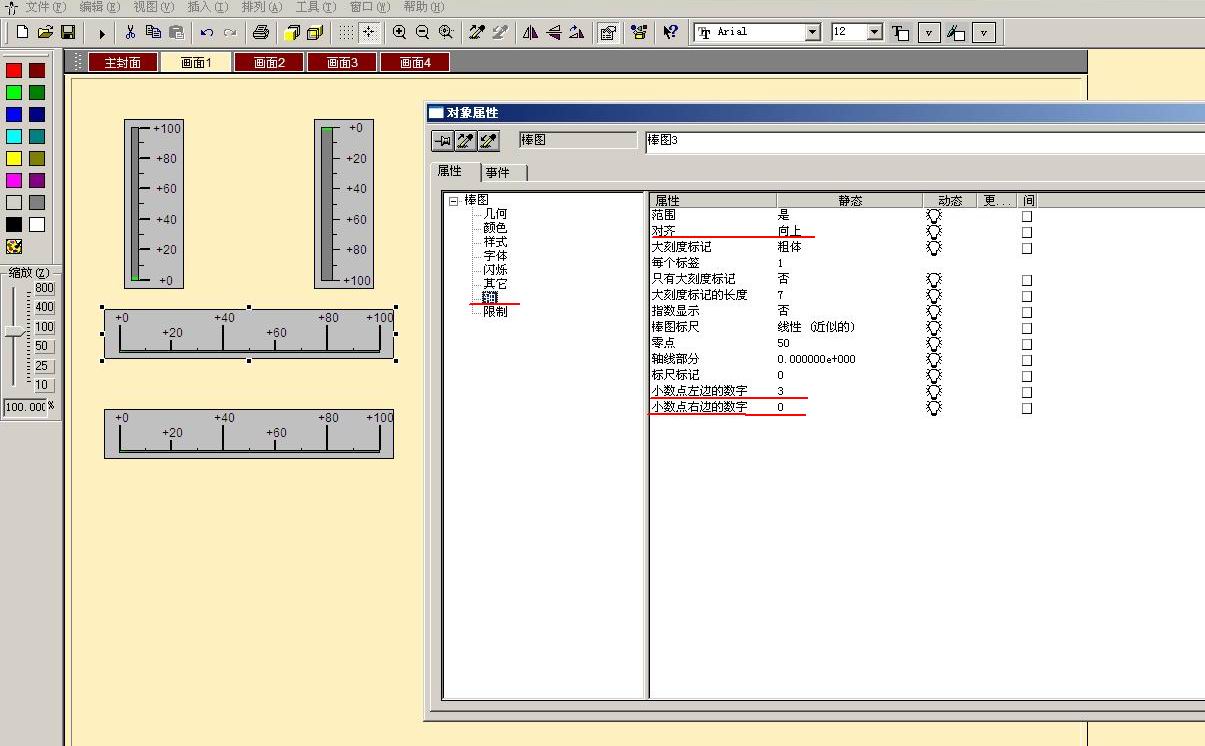The image size is (1205, 746).
Task: Switch to the 事件 tab
Action: [x=498, y=173]
